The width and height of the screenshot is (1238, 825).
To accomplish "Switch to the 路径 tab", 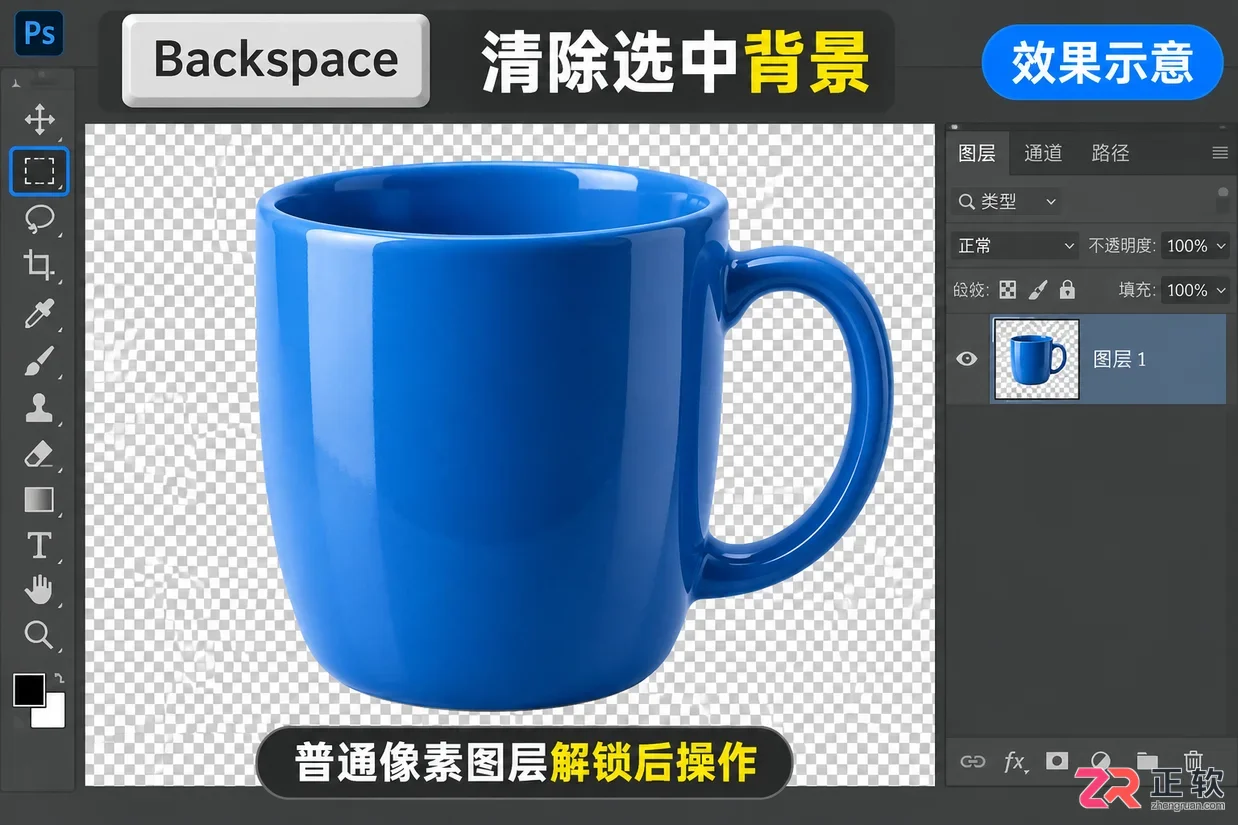I will [1110, 153].
